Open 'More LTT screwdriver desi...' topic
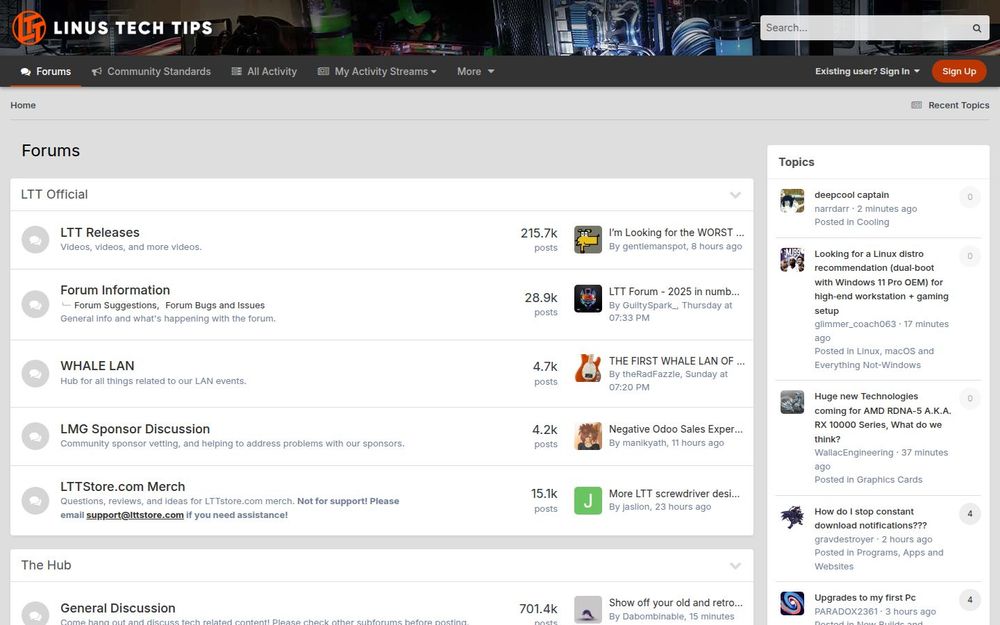 [674, 494]
